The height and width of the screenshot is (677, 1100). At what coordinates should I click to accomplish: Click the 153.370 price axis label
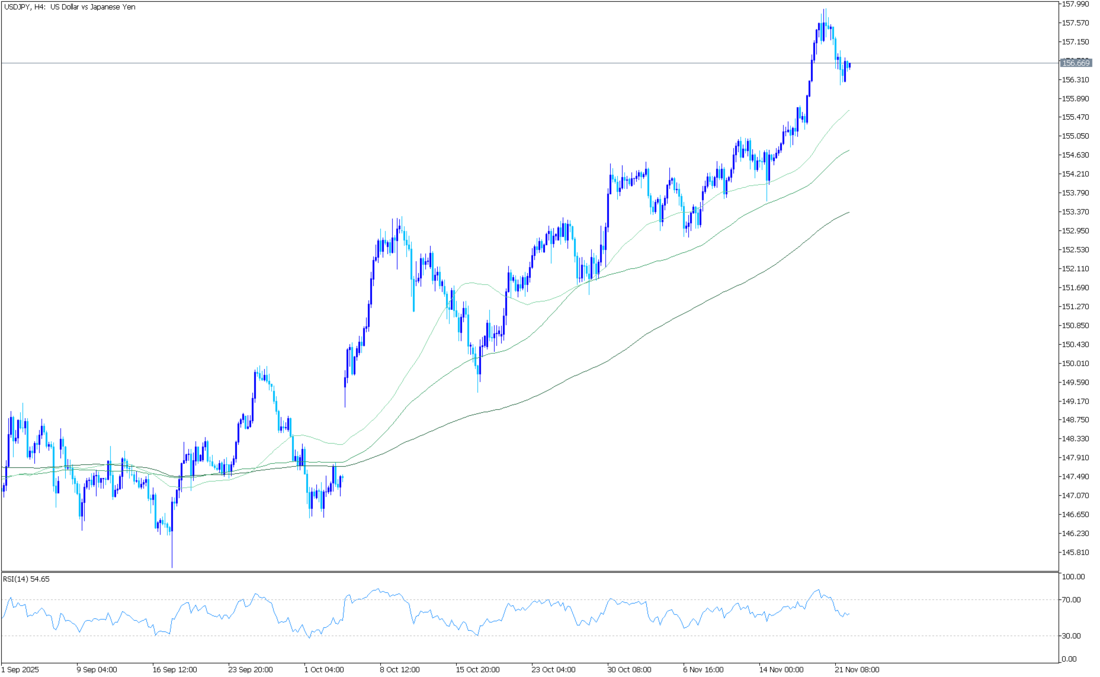click(x=1075, y=212)
